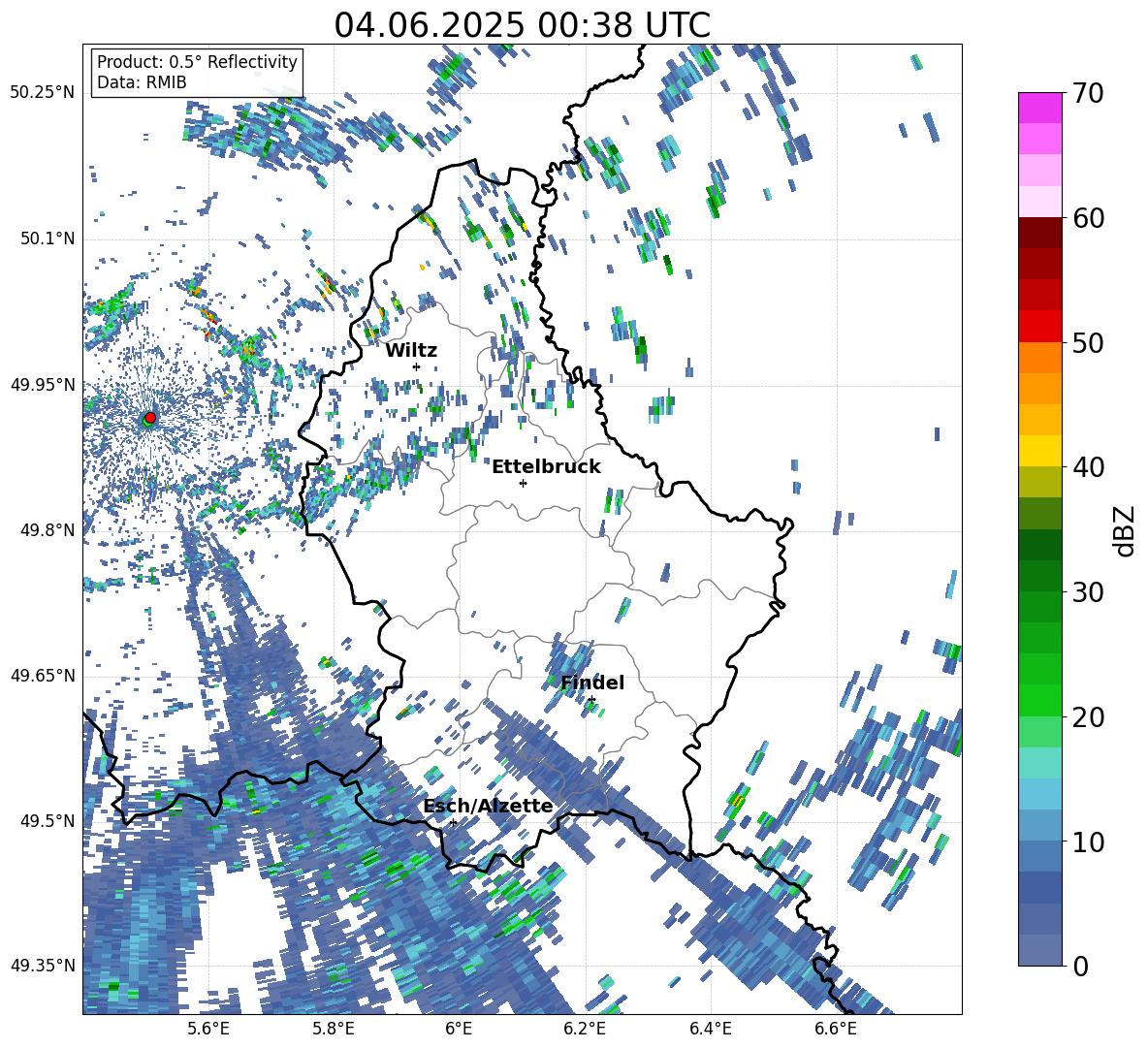Screen dimensions: 1148x1048
Task: Click the bright red colorbar swatch below 50
Action: (1039, 327)
